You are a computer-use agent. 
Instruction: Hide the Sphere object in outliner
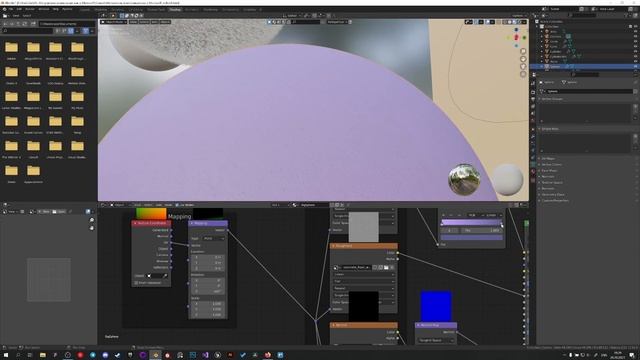coord(635,66)
